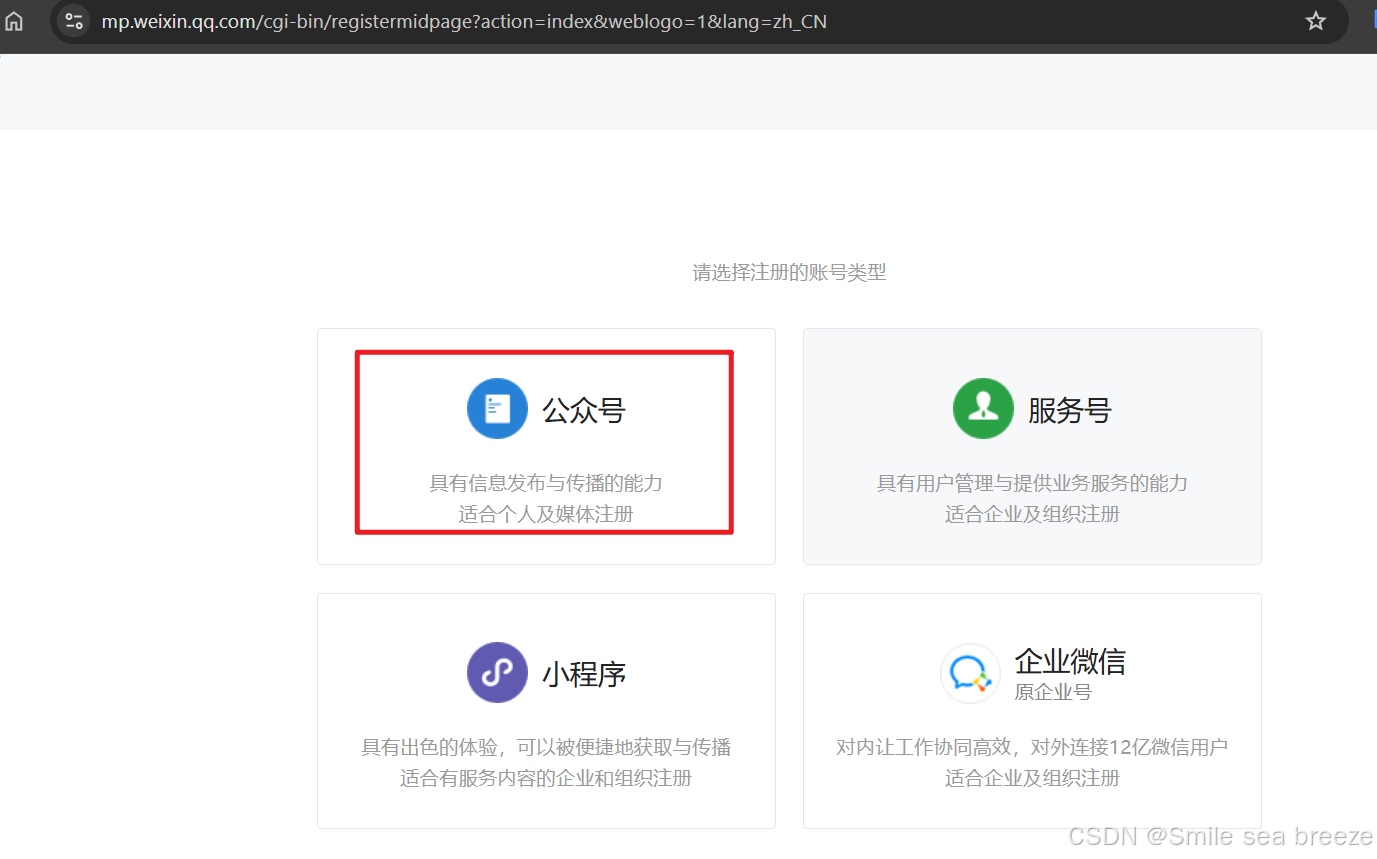The image size is (1377, 859).
Task: Select the 企业微信 account type title
Action: [1070, 661]
